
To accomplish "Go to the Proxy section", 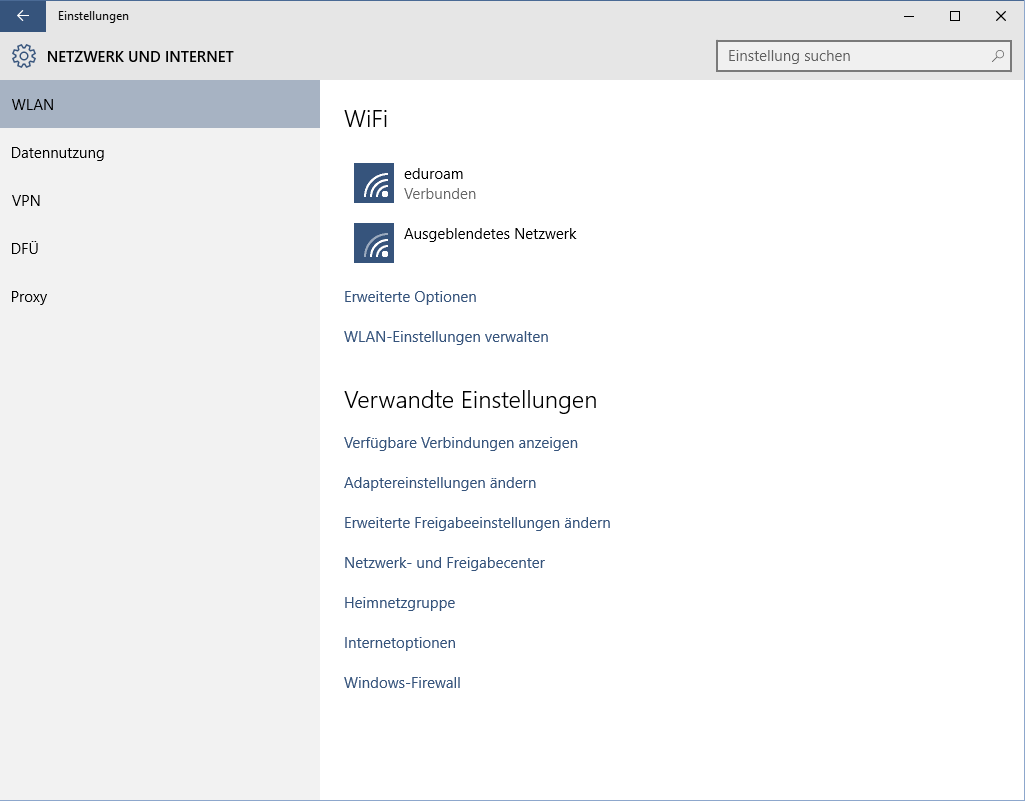I will pyautogui.click(x=160, y=296).
